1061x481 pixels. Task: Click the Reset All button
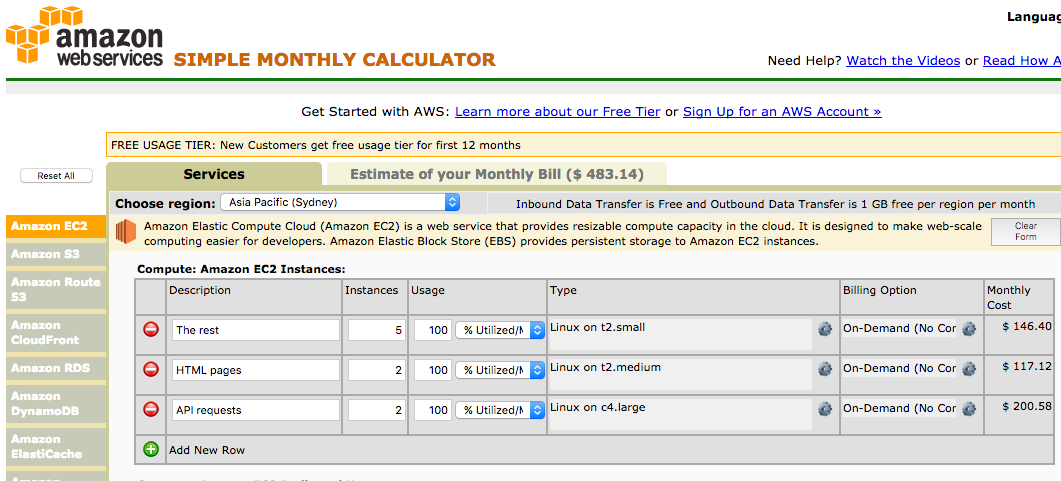pos(56,176)
